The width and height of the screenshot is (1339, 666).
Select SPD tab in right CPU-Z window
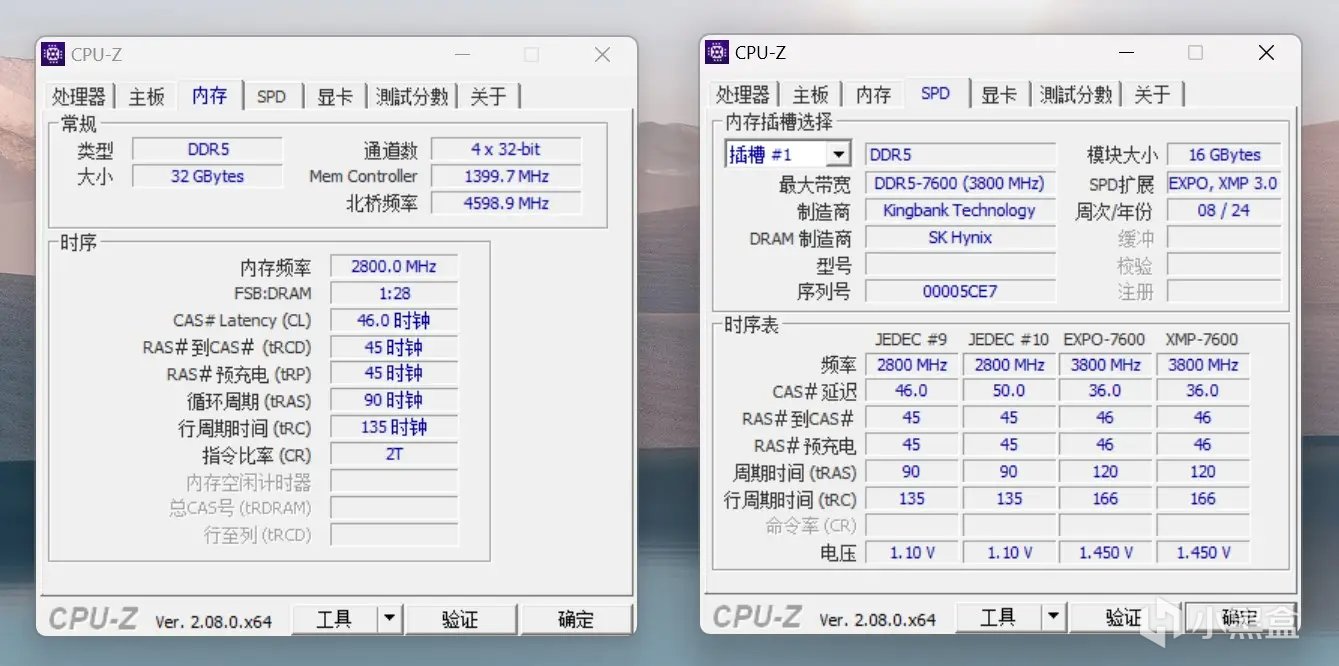pos(936,93)
